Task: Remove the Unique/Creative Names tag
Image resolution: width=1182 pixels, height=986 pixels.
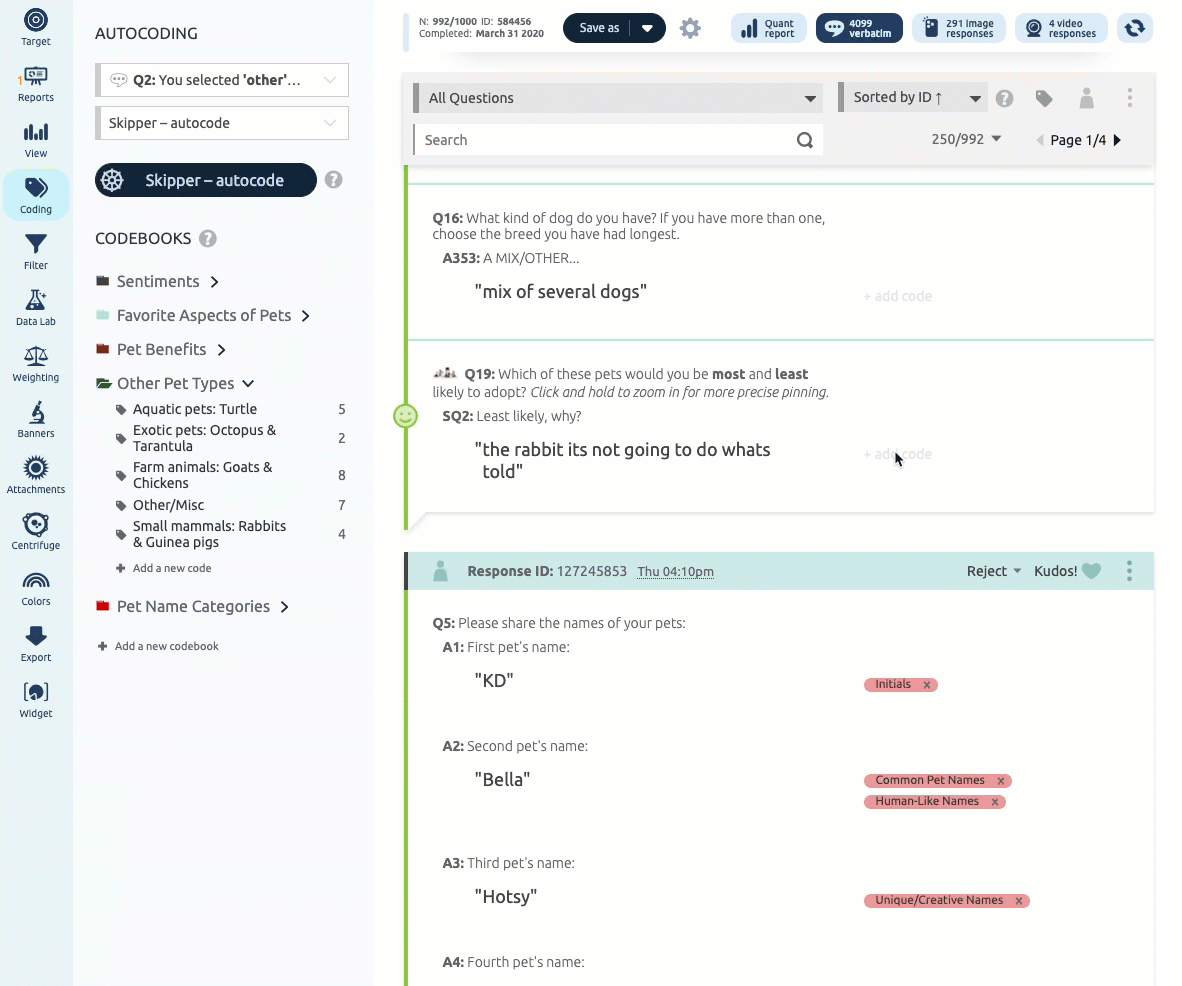Action: point(1018,901)
